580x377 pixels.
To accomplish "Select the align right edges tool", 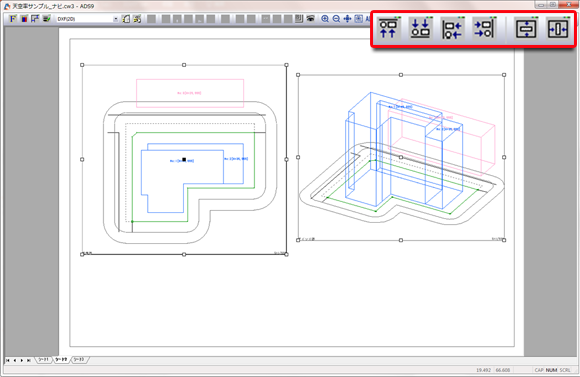I will (484, 28).
